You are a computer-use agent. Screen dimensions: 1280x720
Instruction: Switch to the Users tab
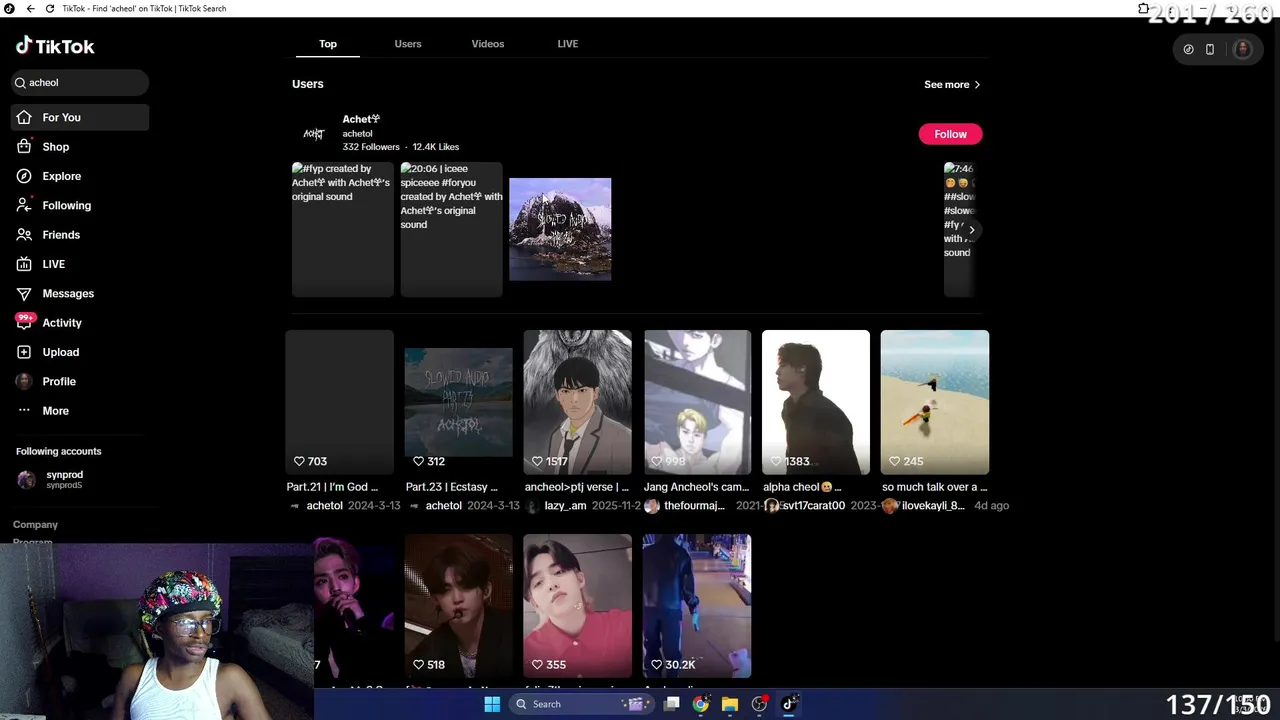point(408,44)
